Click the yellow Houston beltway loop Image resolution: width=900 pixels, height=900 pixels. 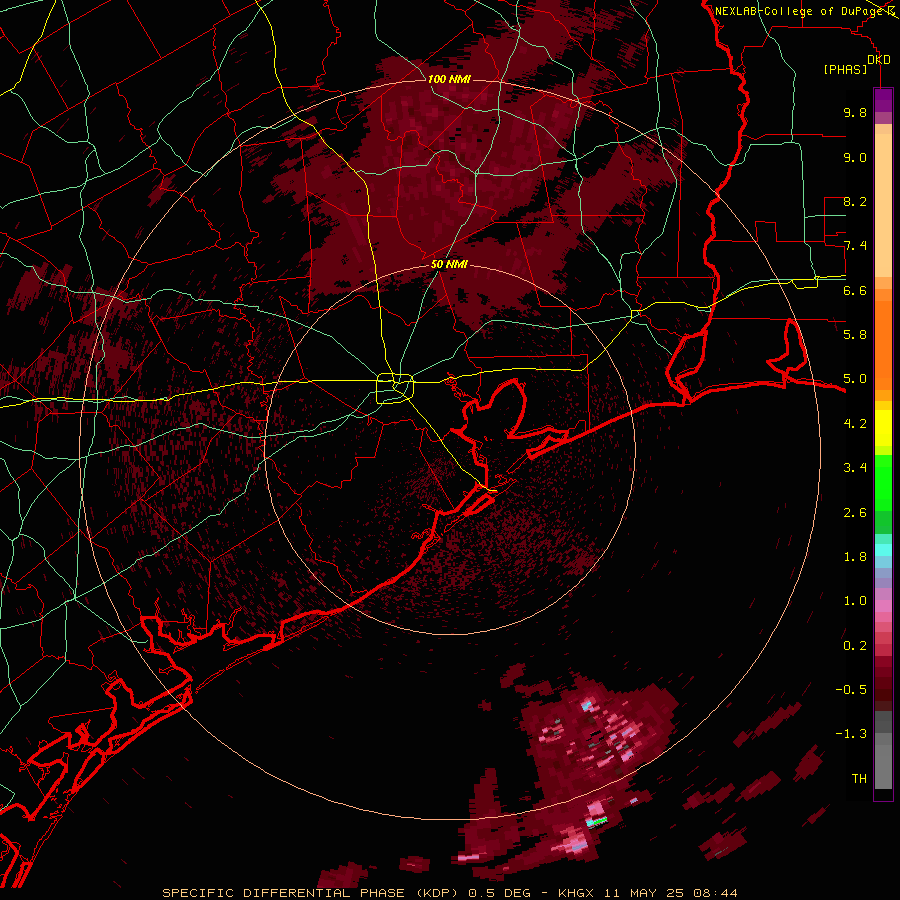[x=395, y=389]
